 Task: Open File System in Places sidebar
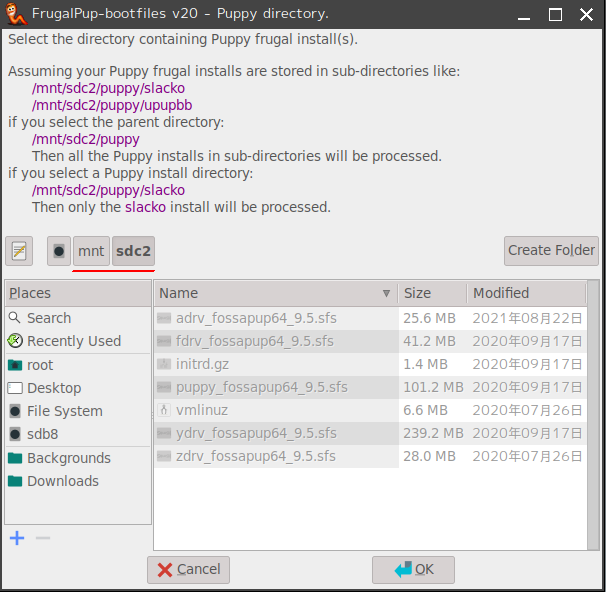point(64,411)
